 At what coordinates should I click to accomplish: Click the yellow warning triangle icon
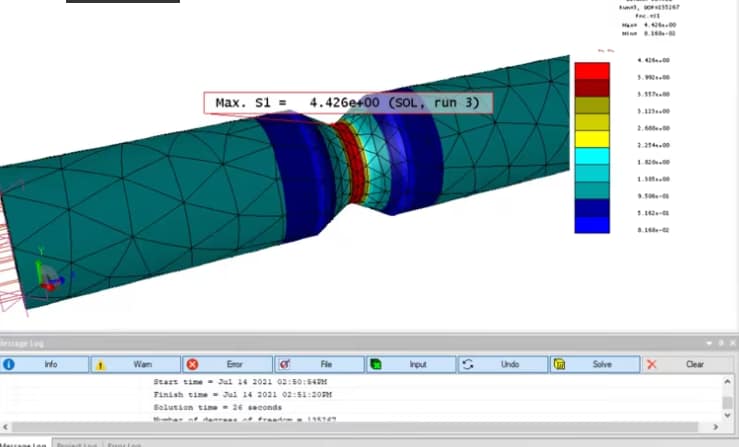tap(101, 365)
